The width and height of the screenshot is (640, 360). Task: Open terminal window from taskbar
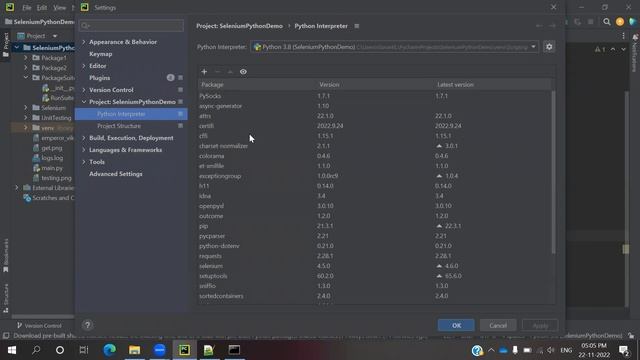click(x=234, y=350)
